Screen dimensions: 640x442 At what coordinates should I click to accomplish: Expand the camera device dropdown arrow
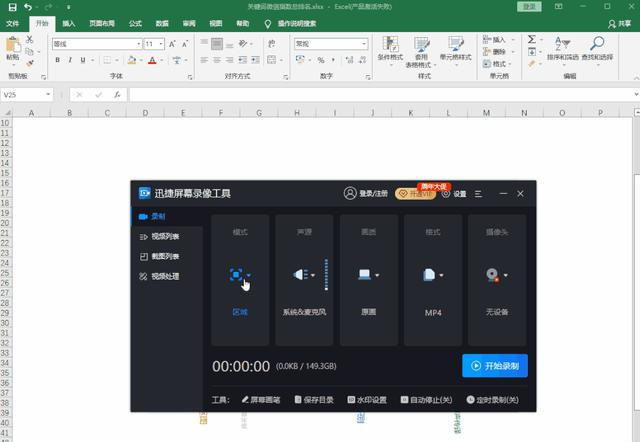click(x=506, y=275)
